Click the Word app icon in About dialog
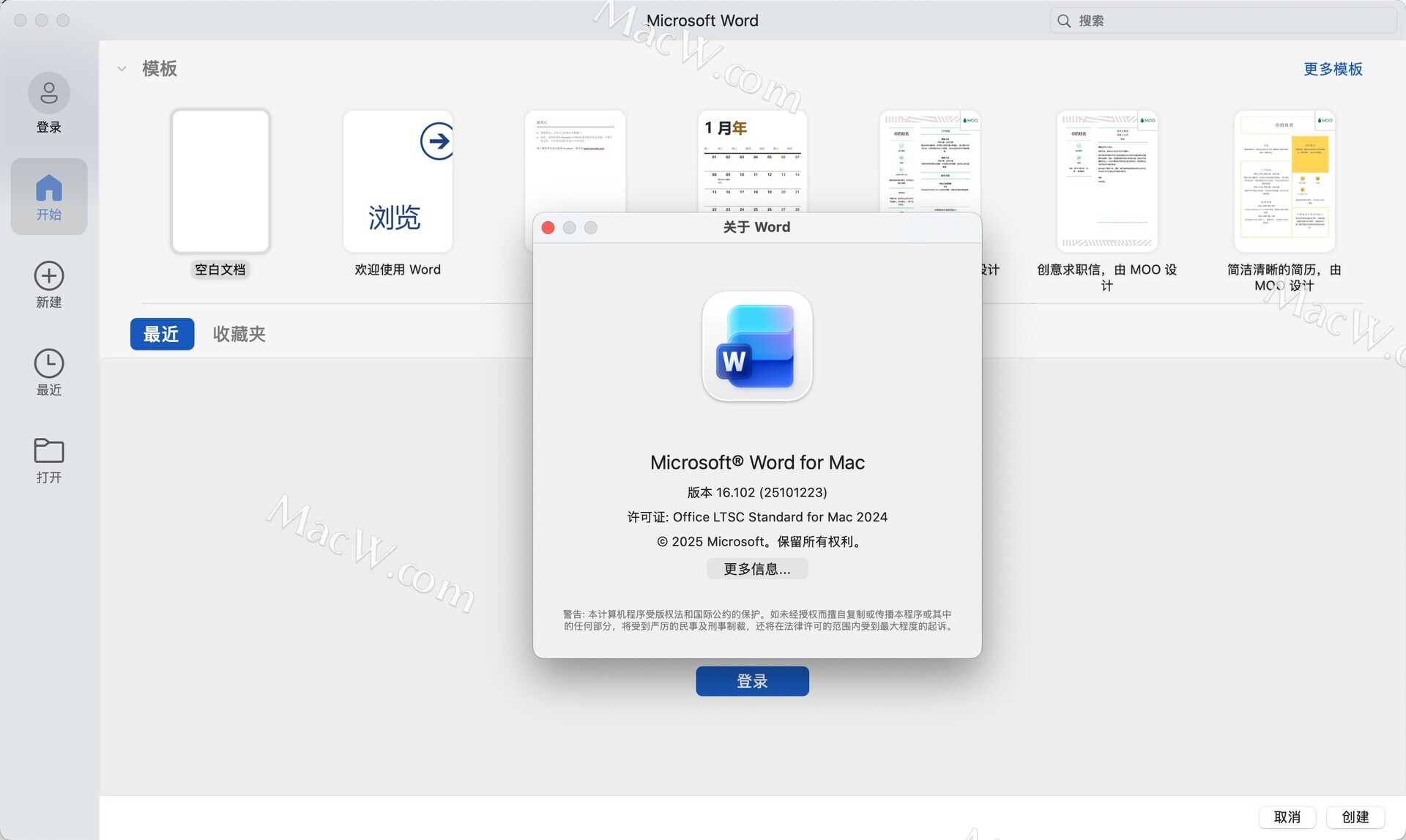Screen dimensions: 1406x840 (757, 346)
